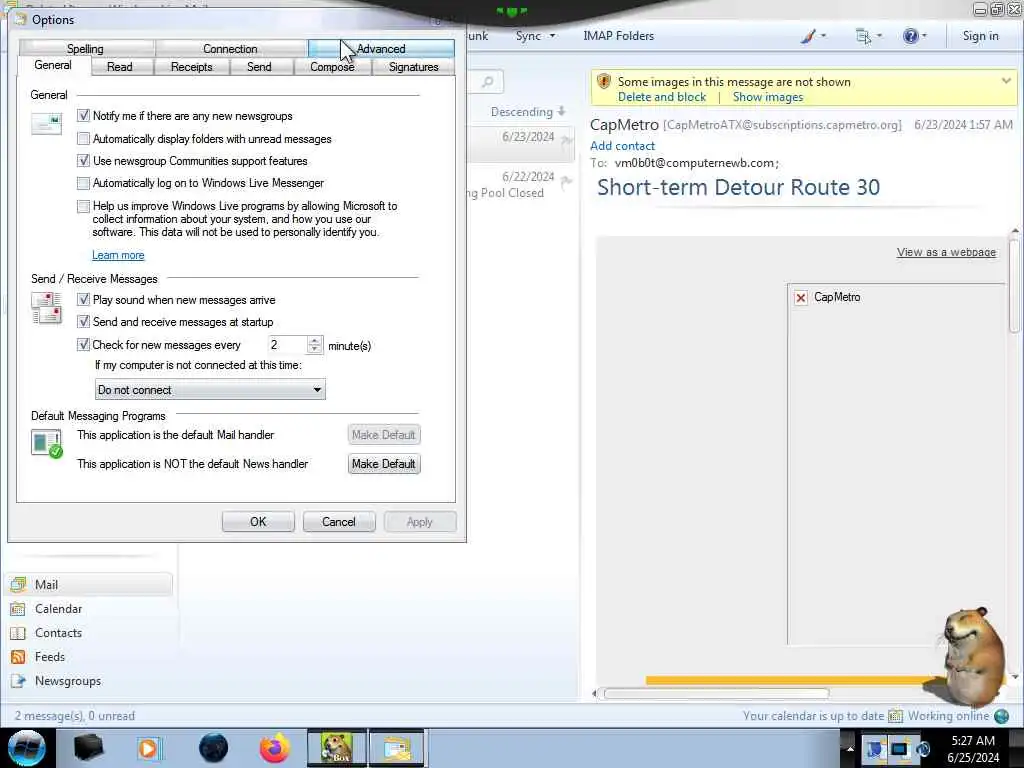The image size is (1024, 768).
Task: Switch to the Signatures tab
Action: coord(413,67)
